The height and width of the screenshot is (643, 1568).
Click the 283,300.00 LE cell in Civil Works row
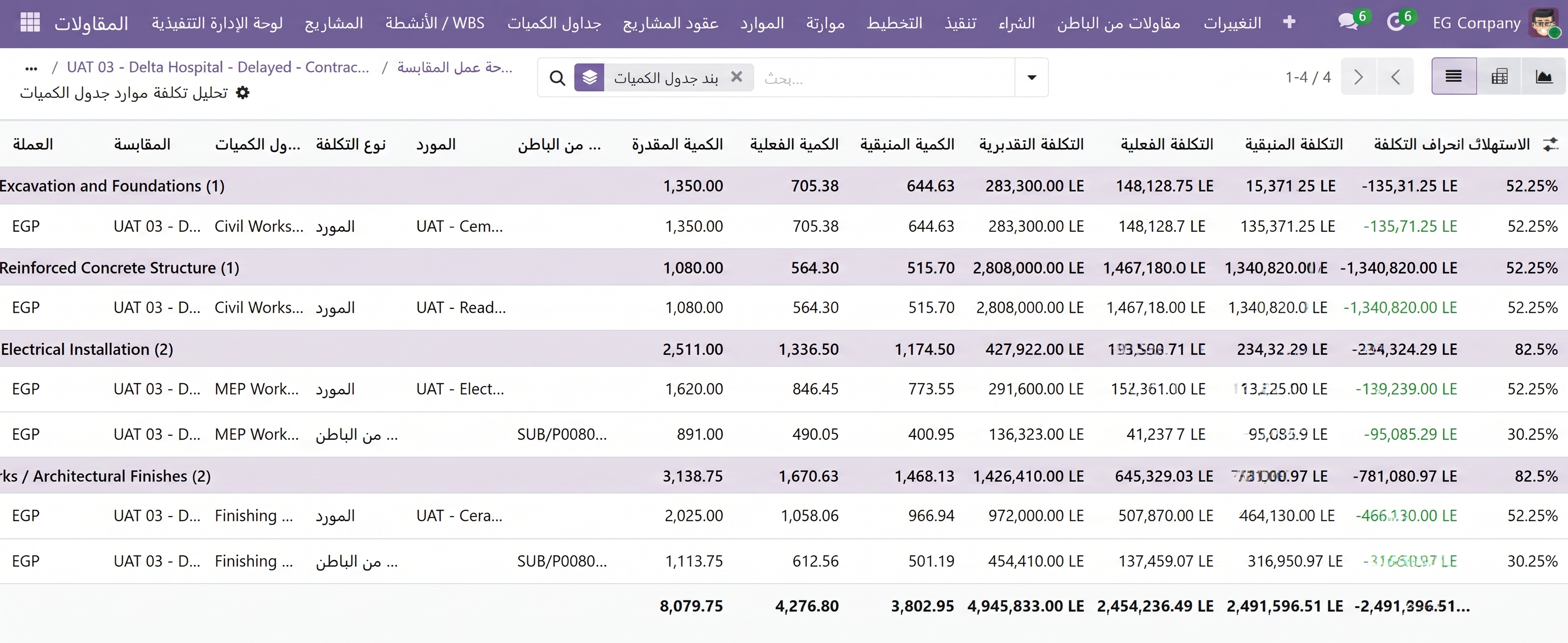coord(1036,226)
